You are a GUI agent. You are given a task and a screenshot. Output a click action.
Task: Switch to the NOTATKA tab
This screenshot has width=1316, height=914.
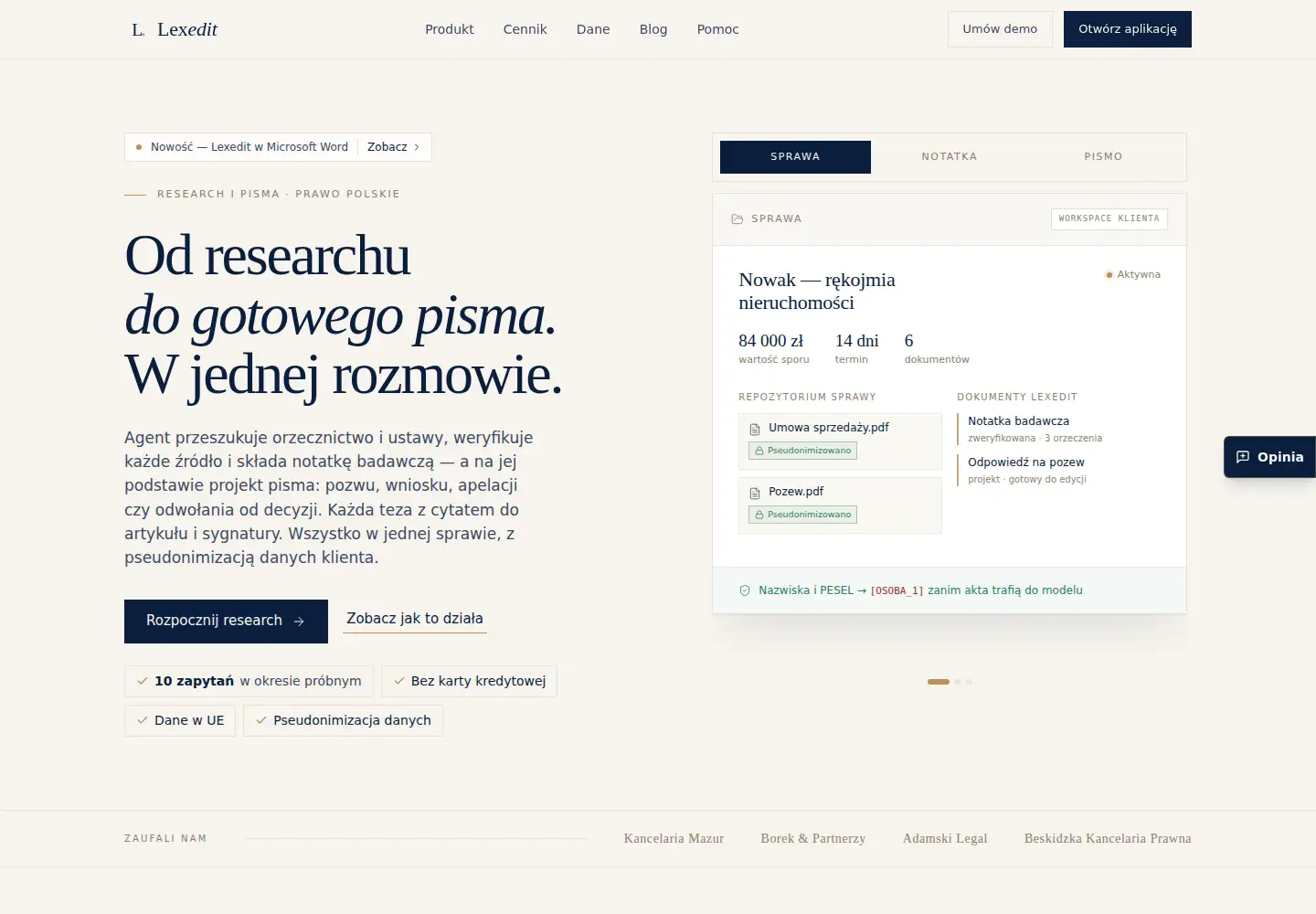point(950,157)
